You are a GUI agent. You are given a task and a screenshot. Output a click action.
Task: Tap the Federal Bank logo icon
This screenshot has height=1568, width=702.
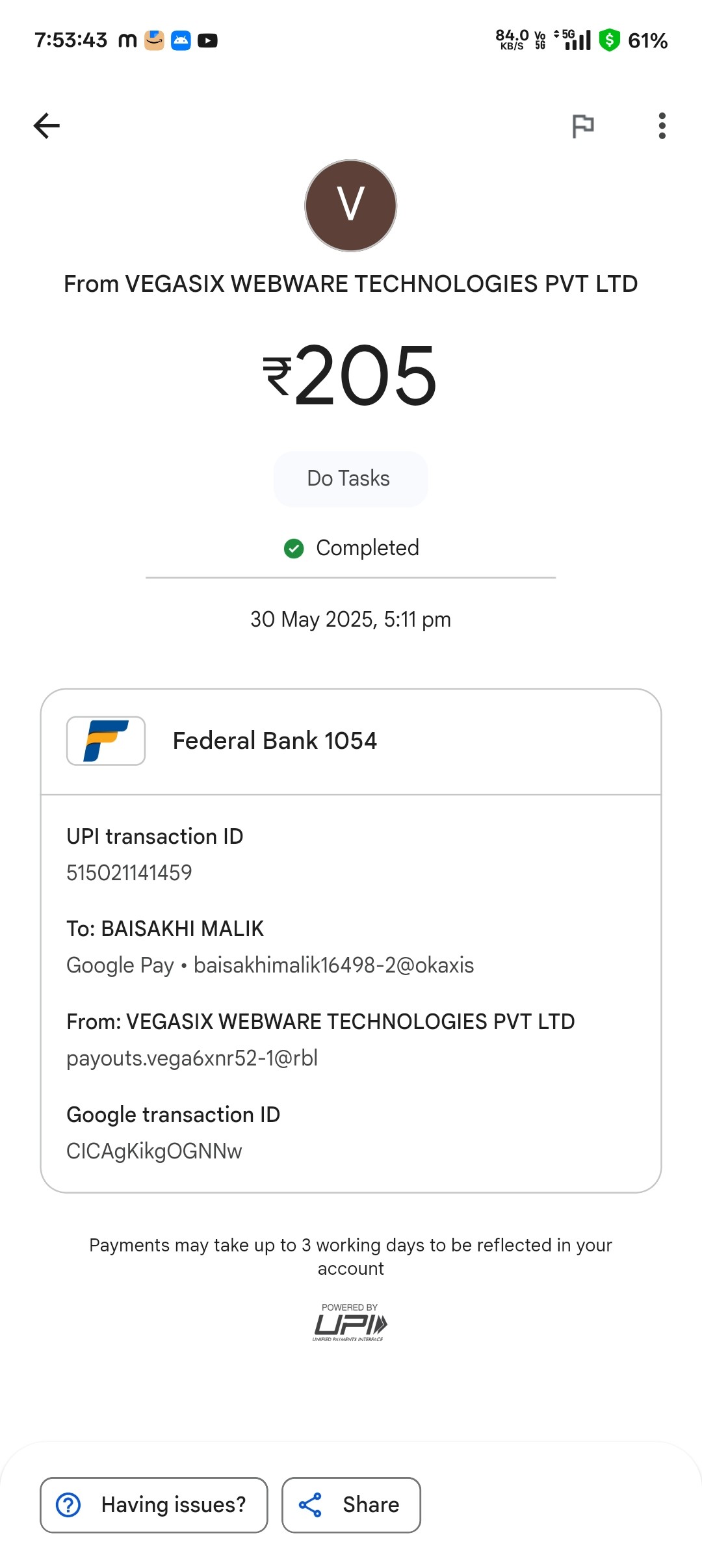(106, 740)
